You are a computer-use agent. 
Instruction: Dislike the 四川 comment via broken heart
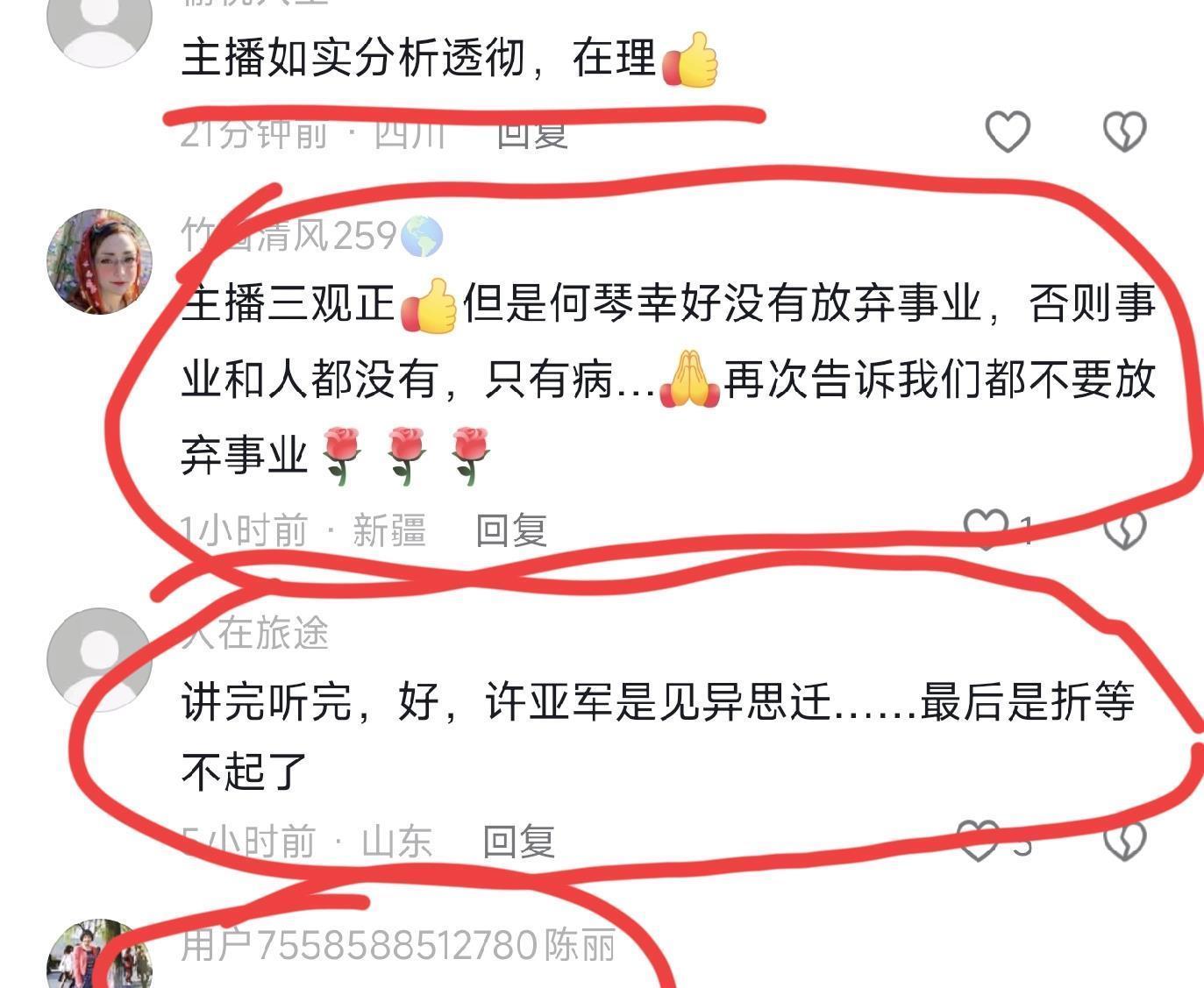coord(1123,132)
